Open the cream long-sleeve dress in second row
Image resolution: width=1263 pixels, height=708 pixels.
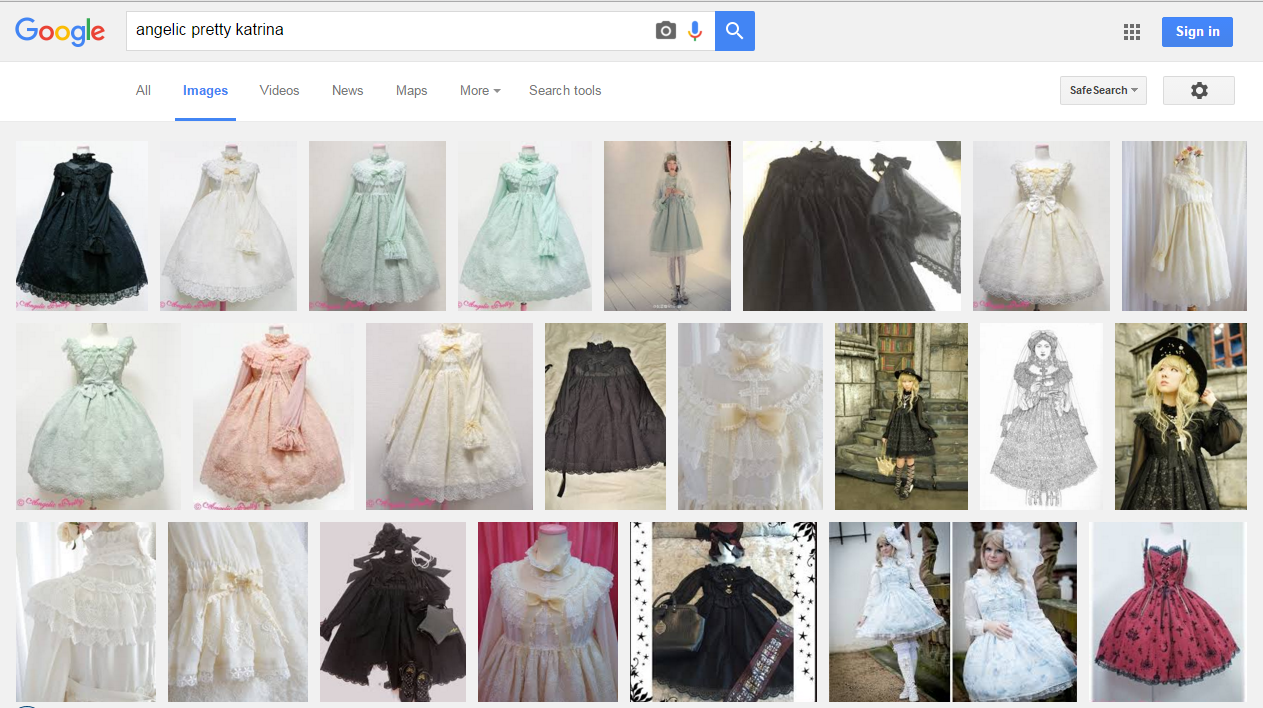click(449, 416)
